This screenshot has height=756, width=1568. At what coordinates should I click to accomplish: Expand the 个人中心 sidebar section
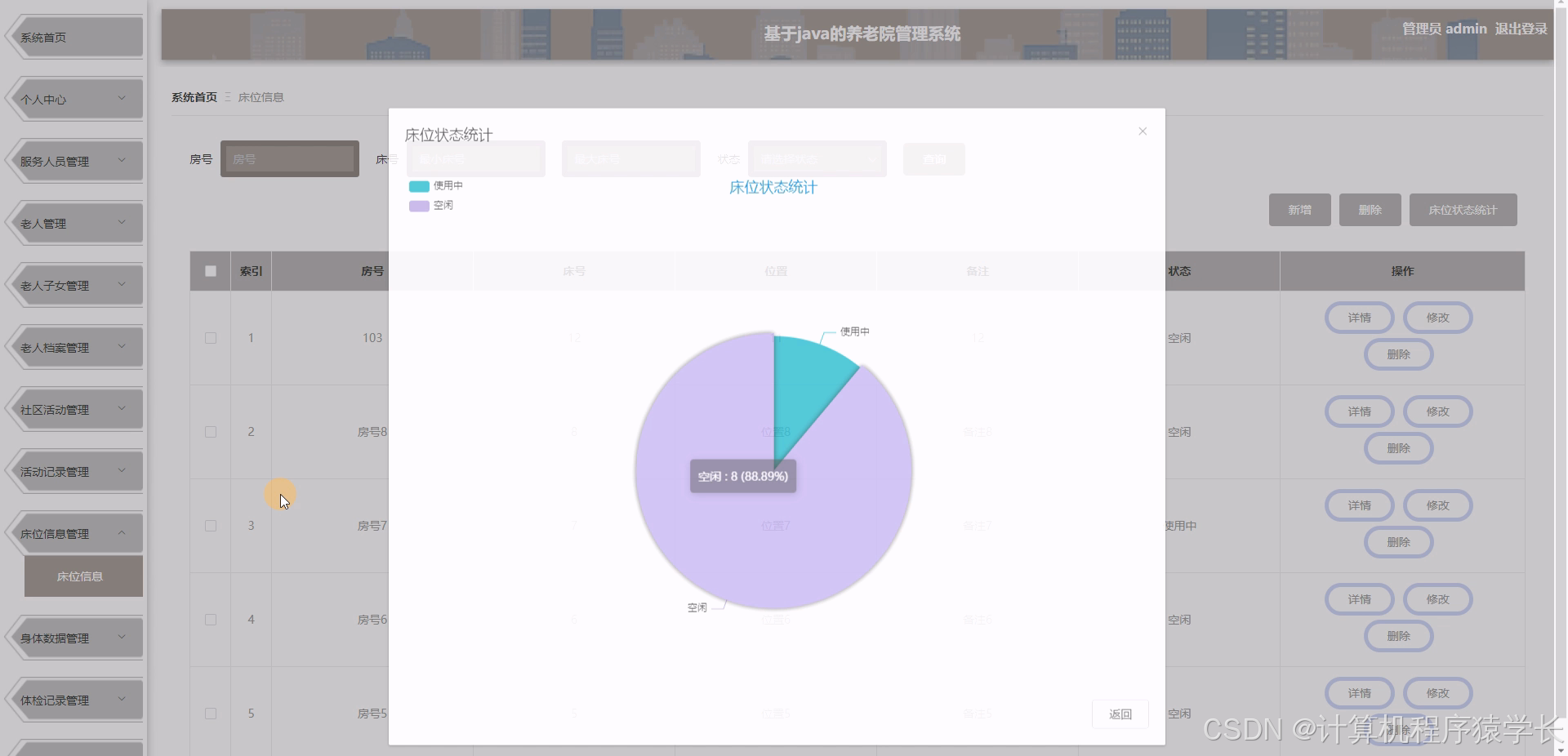73,98
